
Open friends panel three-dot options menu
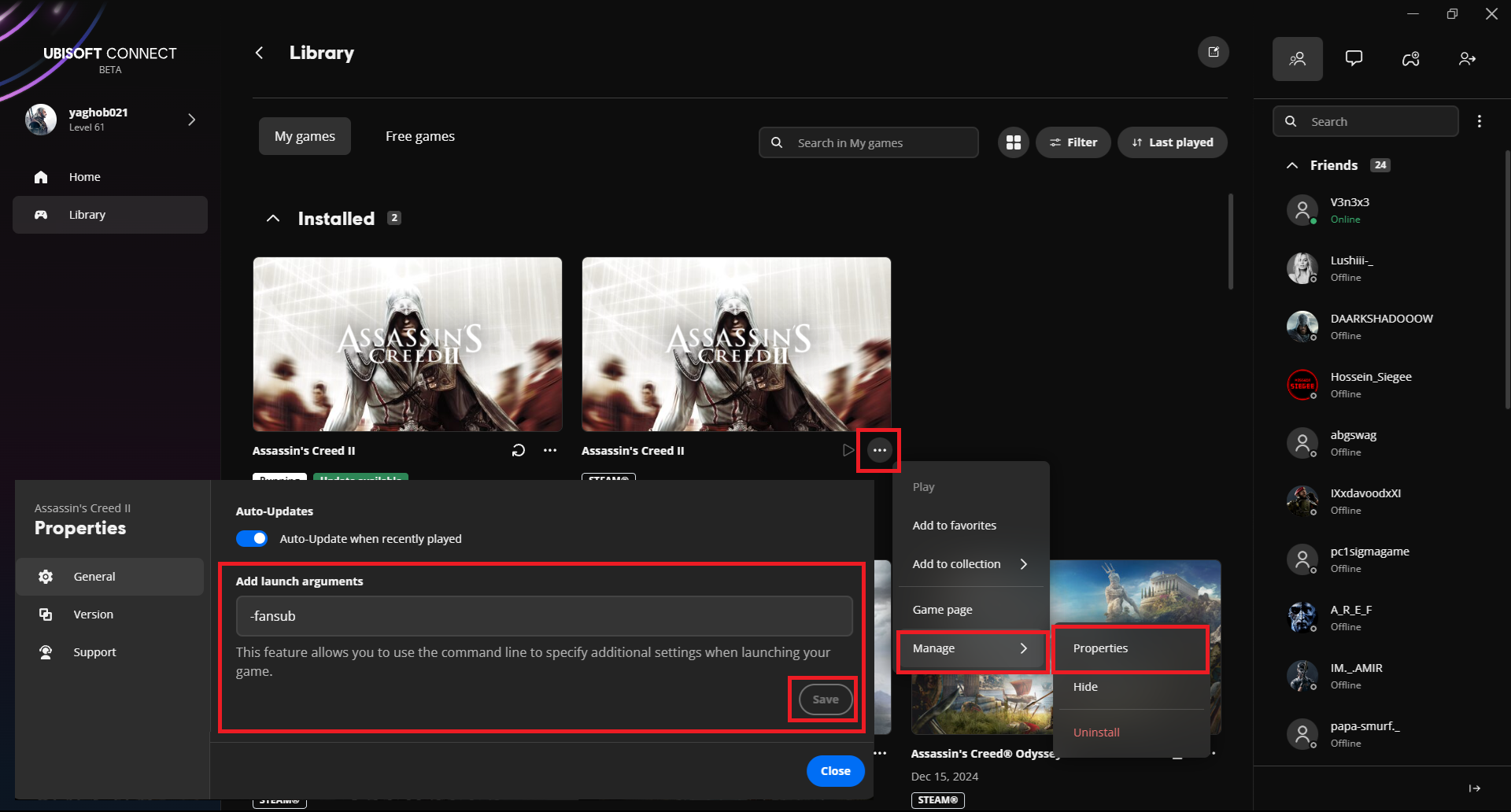tap(1480, 121)
